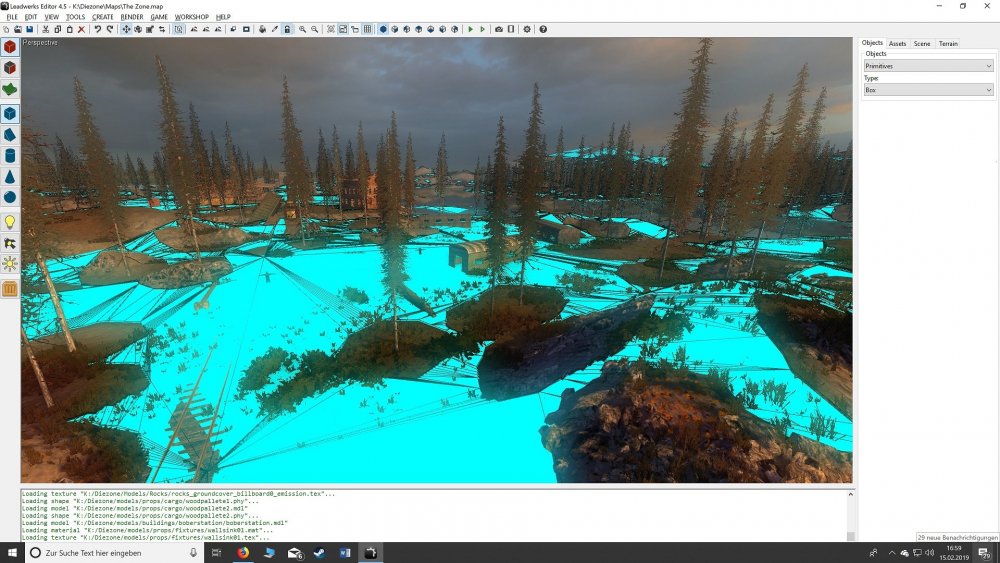Viewport: 1000px width, 563px height.
Task: Open the Type dropdown showing Box
Action: [x=928, y=90]
